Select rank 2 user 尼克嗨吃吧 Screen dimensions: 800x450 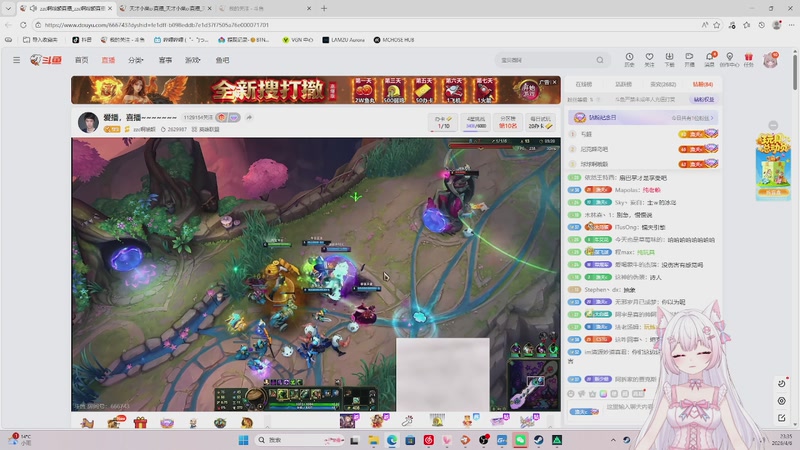594,149
